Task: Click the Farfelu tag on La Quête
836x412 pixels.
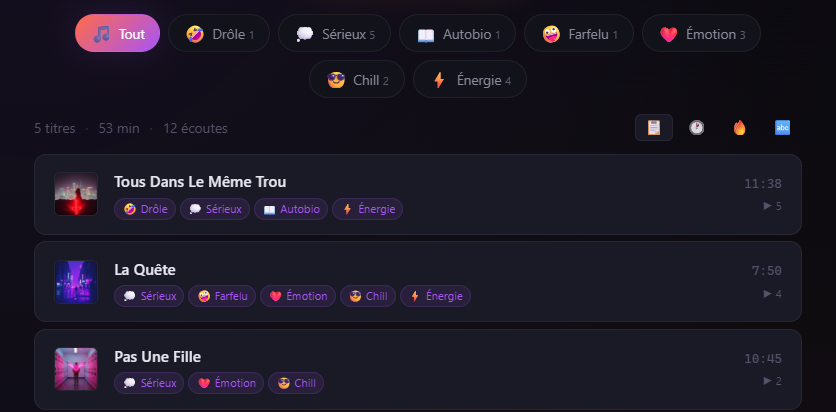Action: [222, 296]
